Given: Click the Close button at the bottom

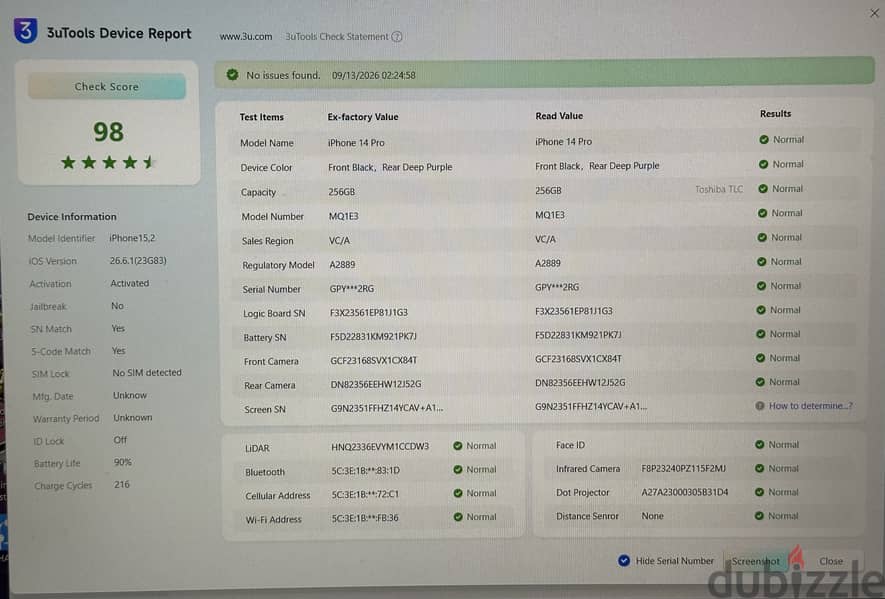Looking at the screenshot, I should (831, 561).
